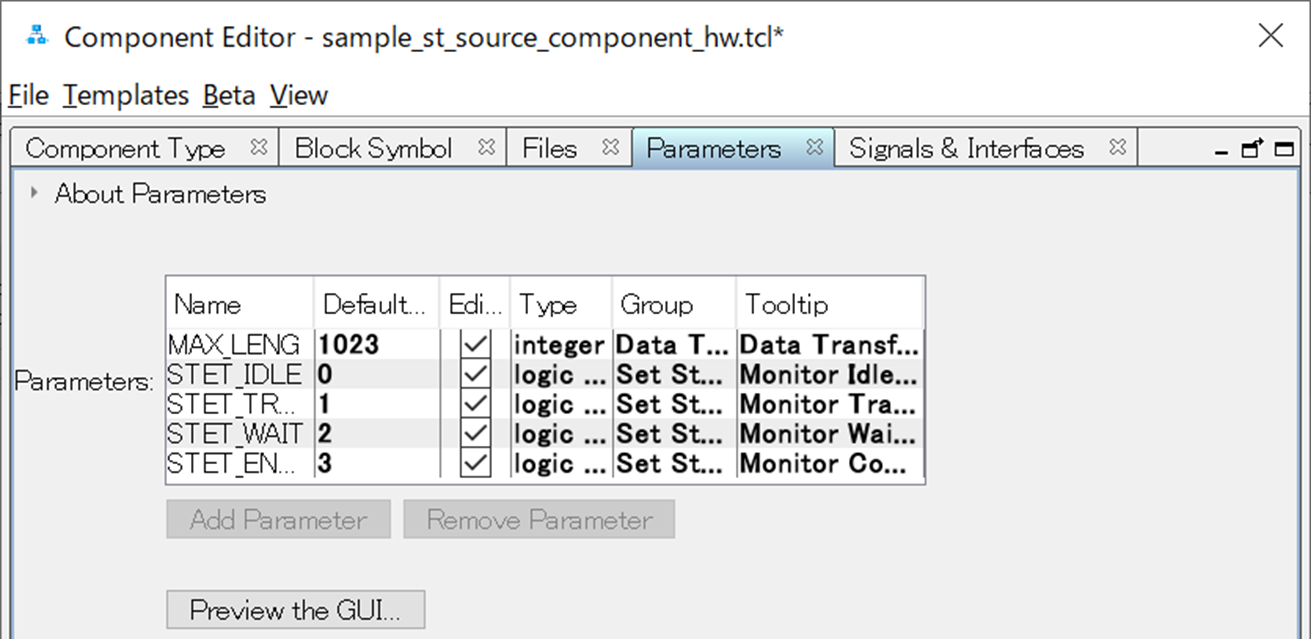Image resolution: width=1311 pixels, height=639 pixels.
Task: Open the File menu
Action: click(x=28, y=96)
